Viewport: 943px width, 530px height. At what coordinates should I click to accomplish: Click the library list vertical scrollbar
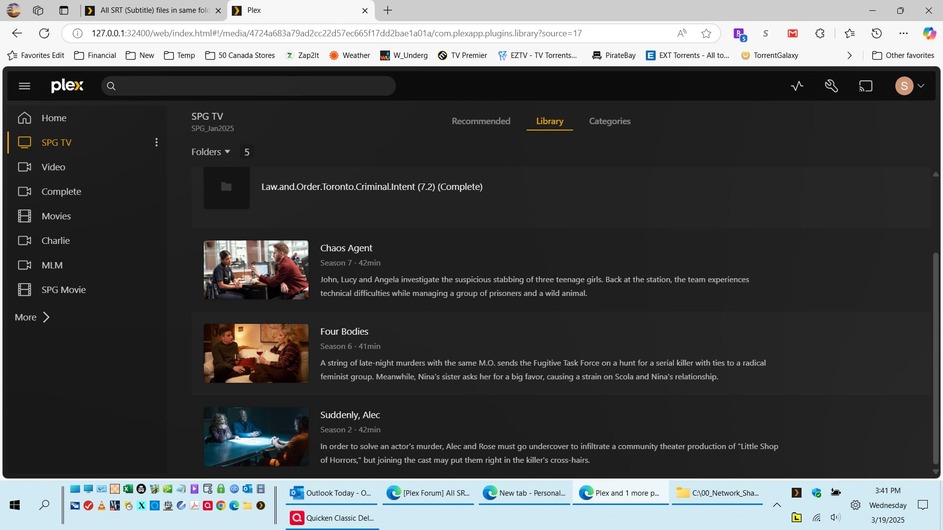click(935, 358)
